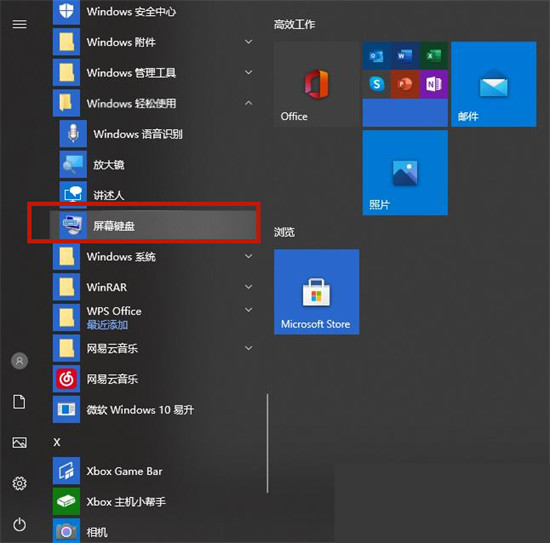The image size is (550, 543).
Task: Select the Windows 安全中心 label
Action: point(131,12)
